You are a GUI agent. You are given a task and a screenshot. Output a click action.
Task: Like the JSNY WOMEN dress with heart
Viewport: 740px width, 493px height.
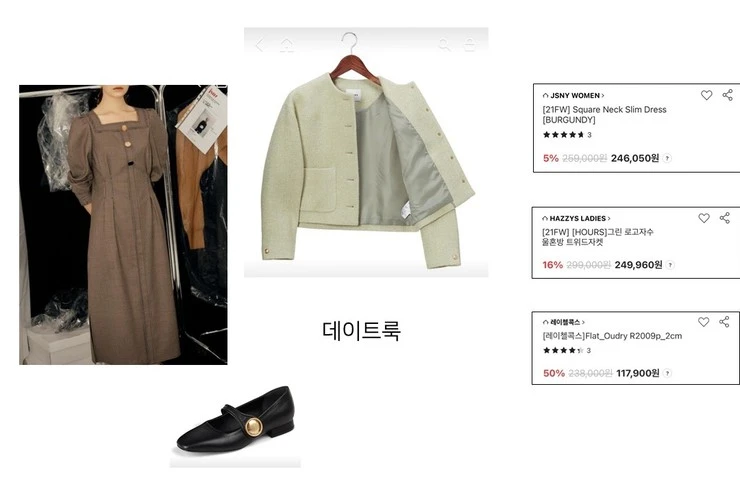706,95
